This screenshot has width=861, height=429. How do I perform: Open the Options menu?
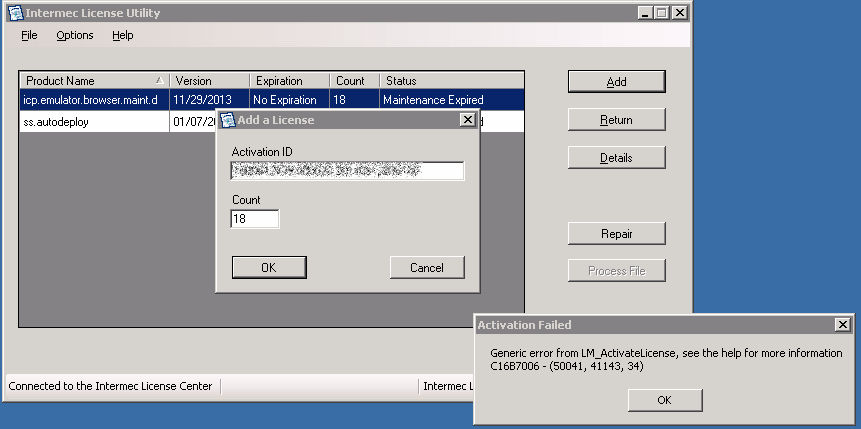[x=75, y=35]
